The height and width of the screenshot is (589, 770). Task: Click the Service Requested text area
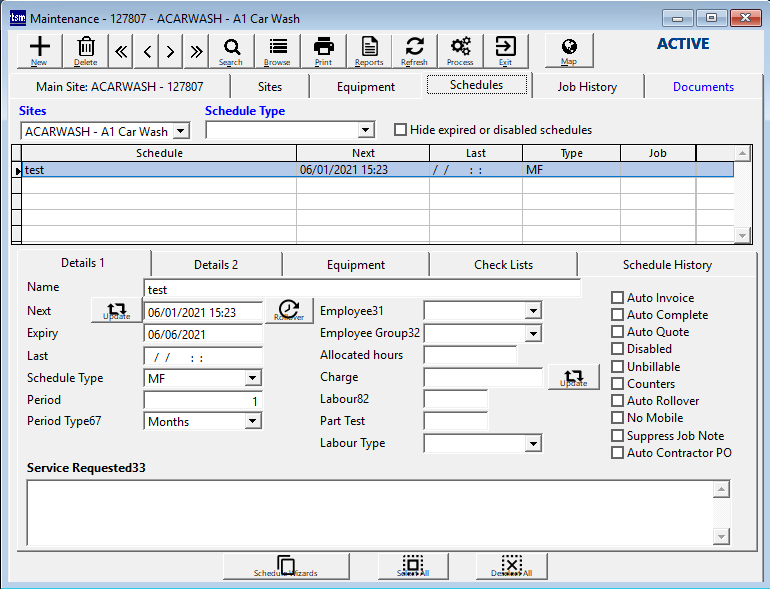pyautogui.click(x=370, y=511)
